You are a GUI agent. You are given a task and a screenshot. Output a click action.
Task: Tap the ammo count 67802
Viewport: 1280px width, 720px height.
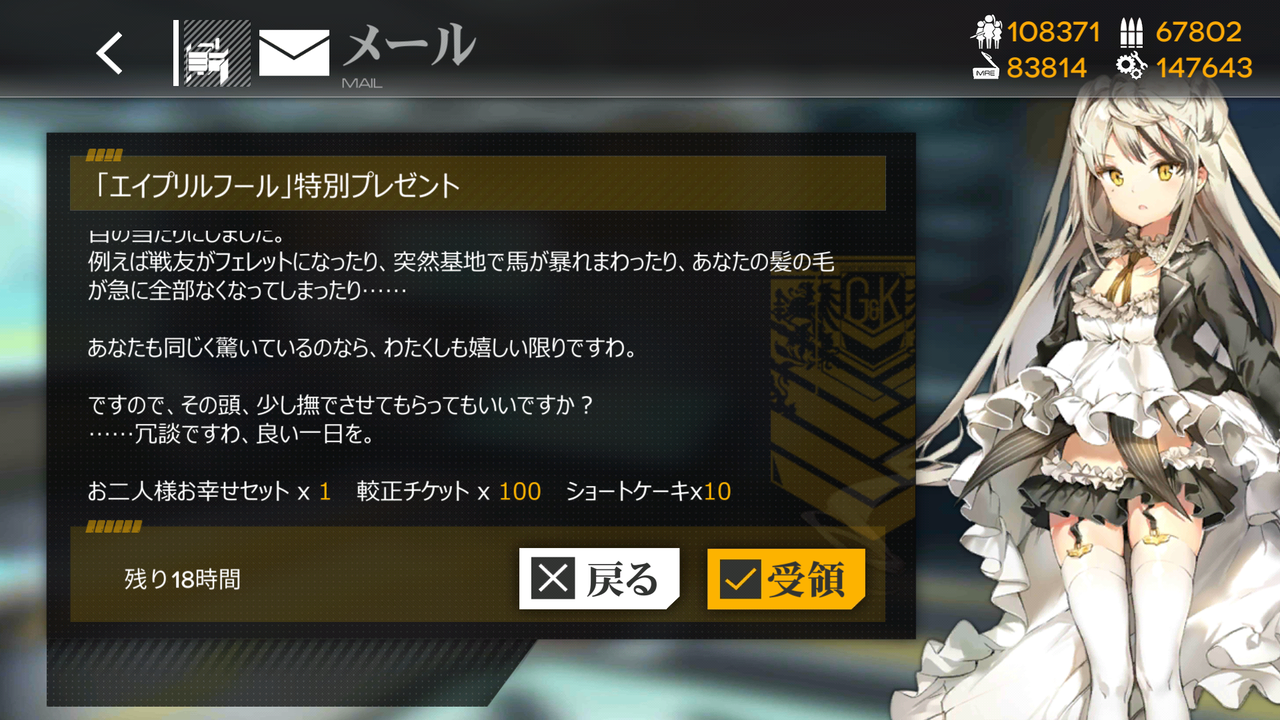click(1198, 33)
